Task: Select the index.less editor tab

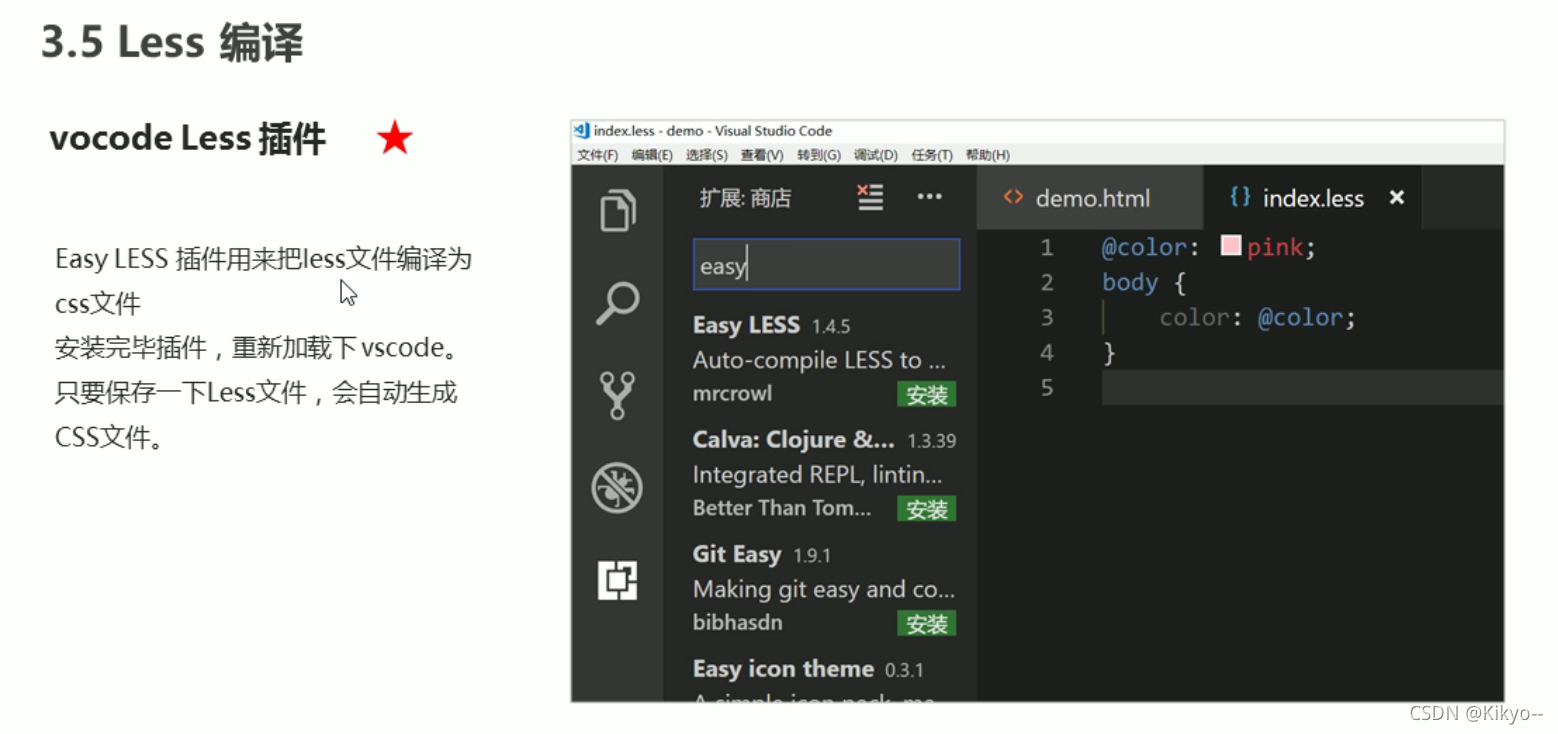Action: (x=1312, y=198)
